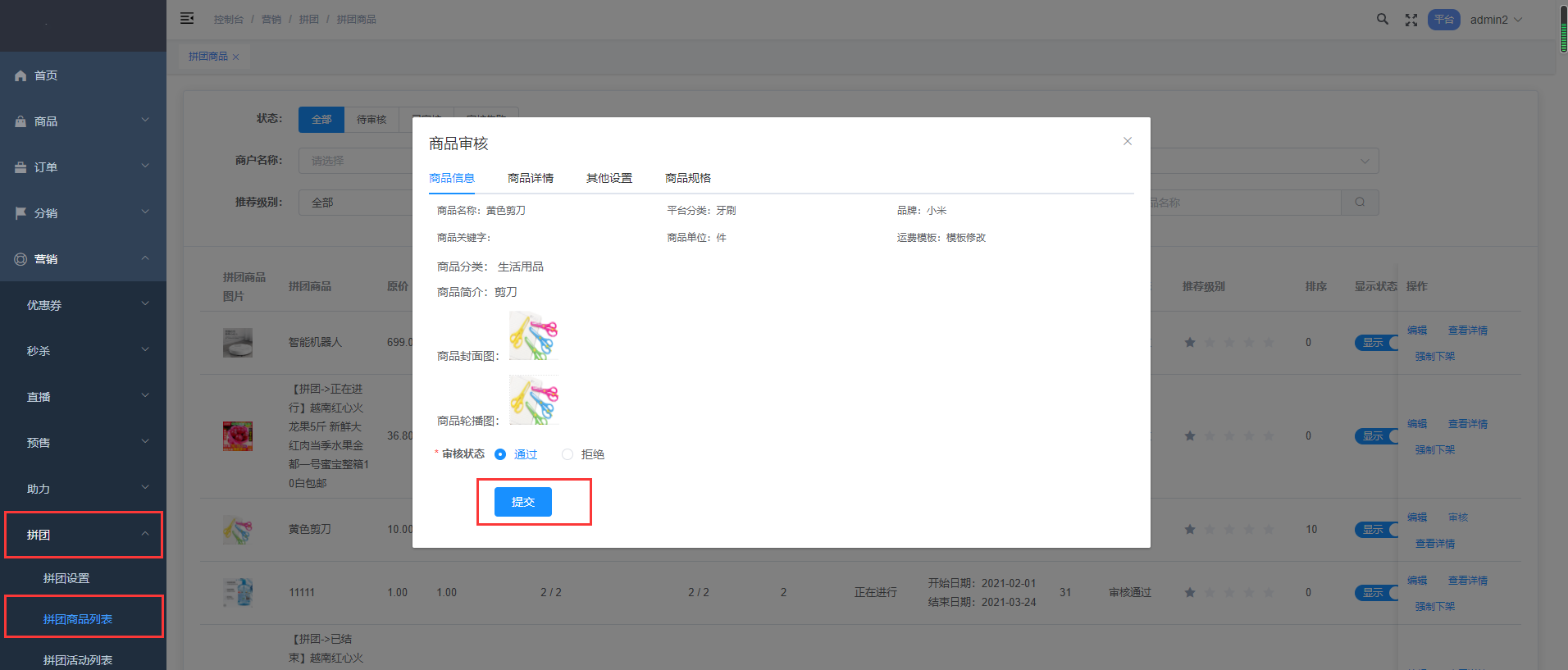Click the first star in the 黄色剪刀 row
The height and width of the screenshot is (670, 1568).
click(x=1190, y=529)
